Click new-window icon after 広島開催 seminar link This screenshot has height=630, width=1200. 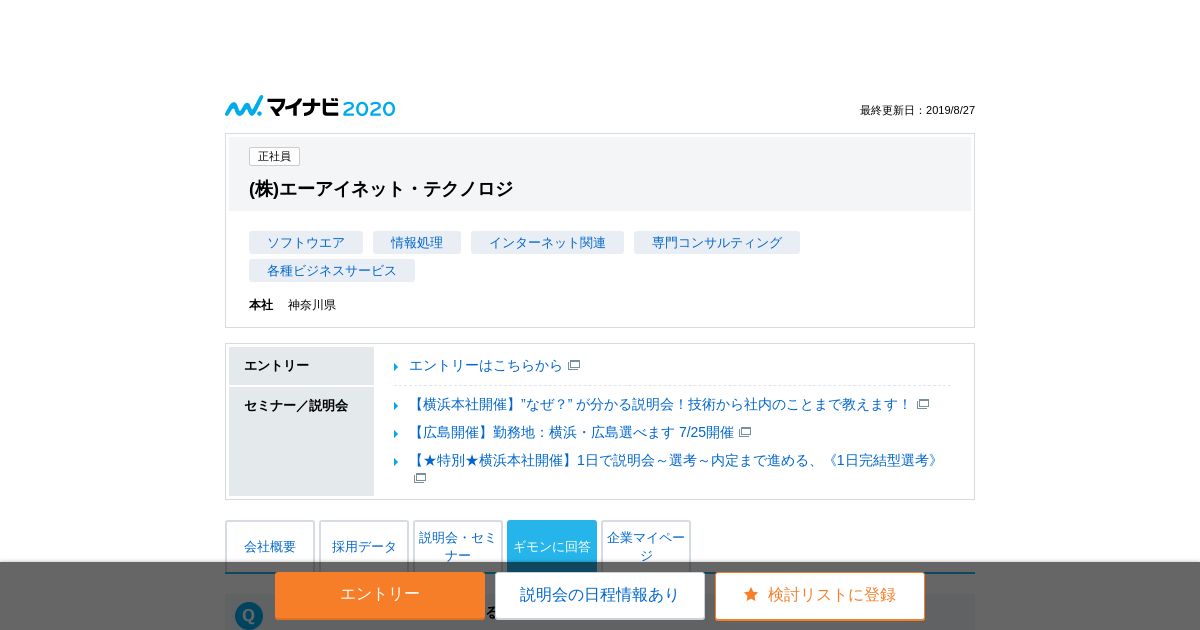pos(745,432)
